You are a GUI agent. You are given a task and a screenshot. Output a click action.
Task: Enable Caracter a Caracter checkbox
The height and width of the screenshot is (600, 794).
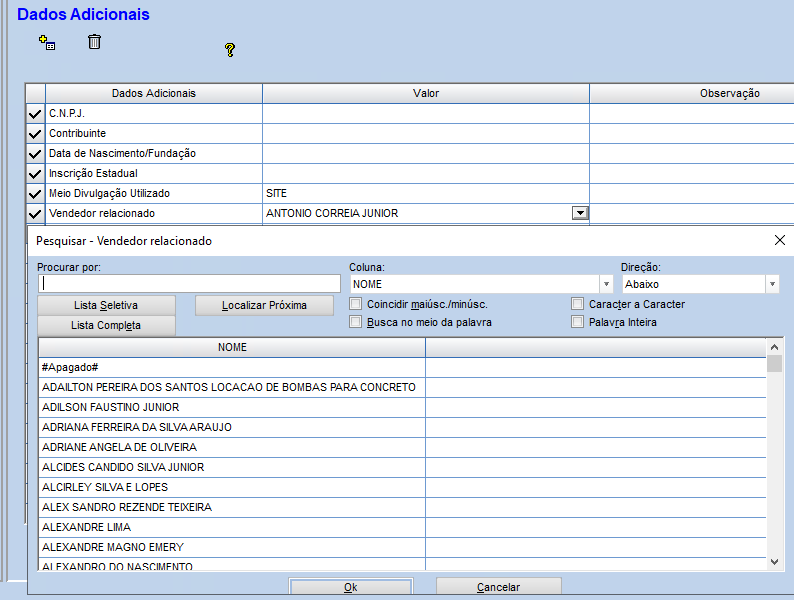[577, 304]
